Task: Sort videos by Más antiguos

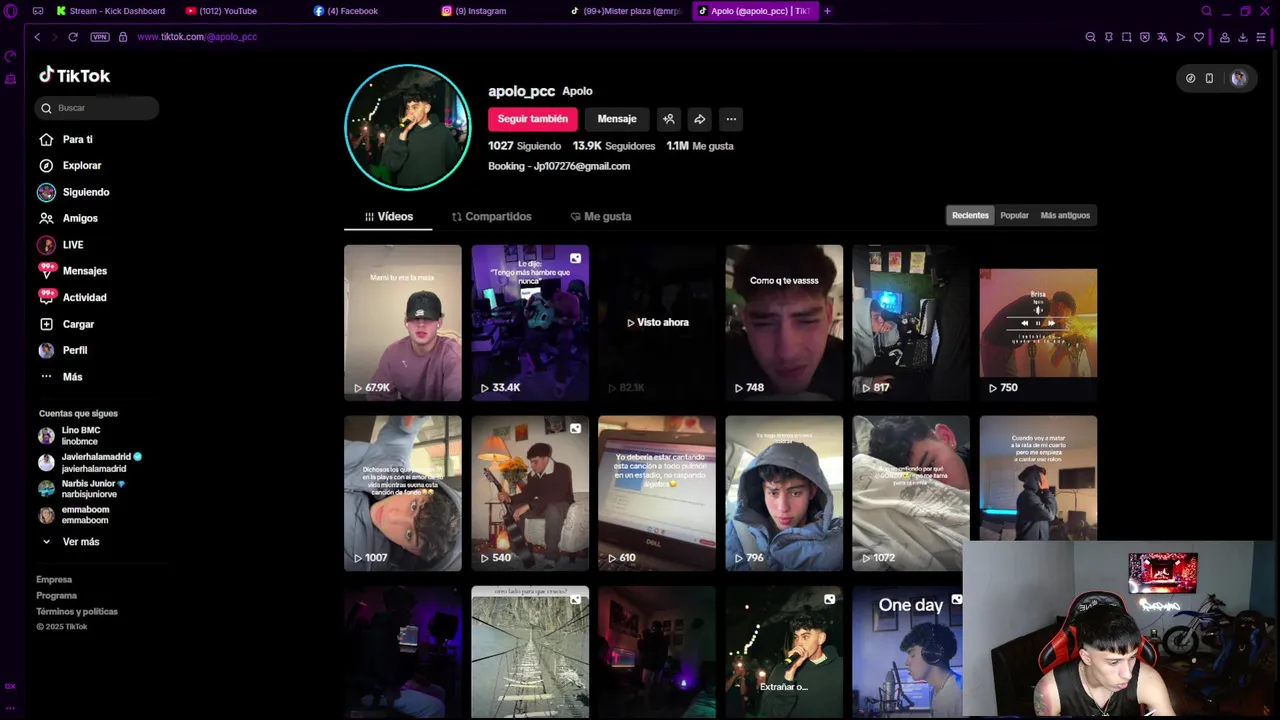Action: pos(1065,215)
